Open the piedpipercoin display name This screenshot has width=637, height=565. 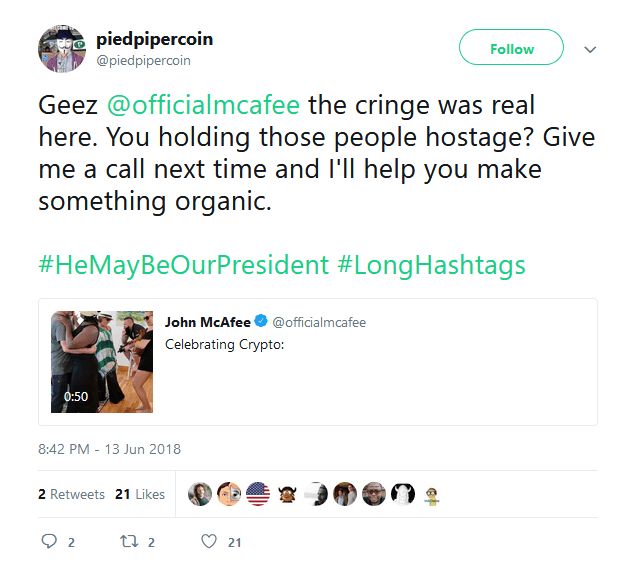coord(154,39)
